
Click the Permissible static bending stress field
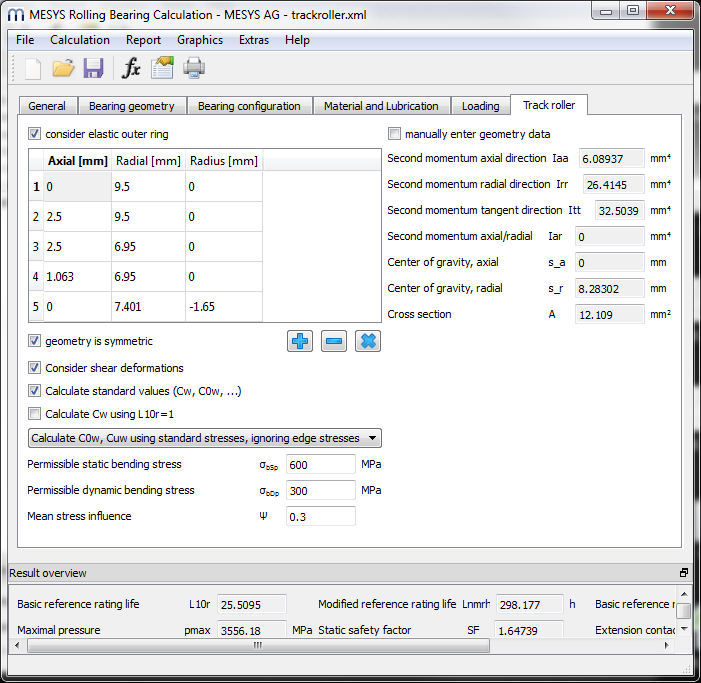coord(320,464)
